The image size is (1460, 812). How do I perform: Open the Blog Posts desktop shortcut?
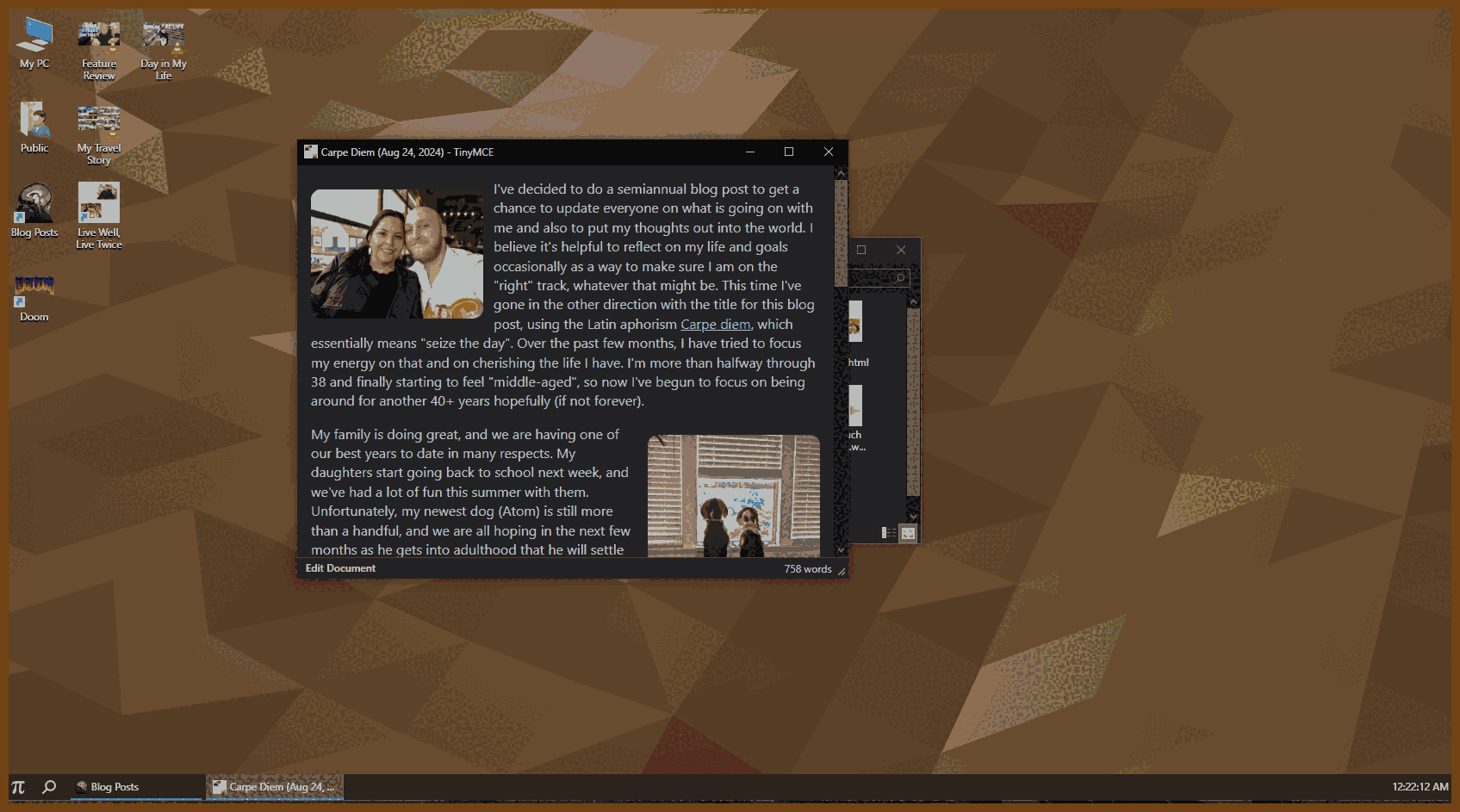point(34,209)
